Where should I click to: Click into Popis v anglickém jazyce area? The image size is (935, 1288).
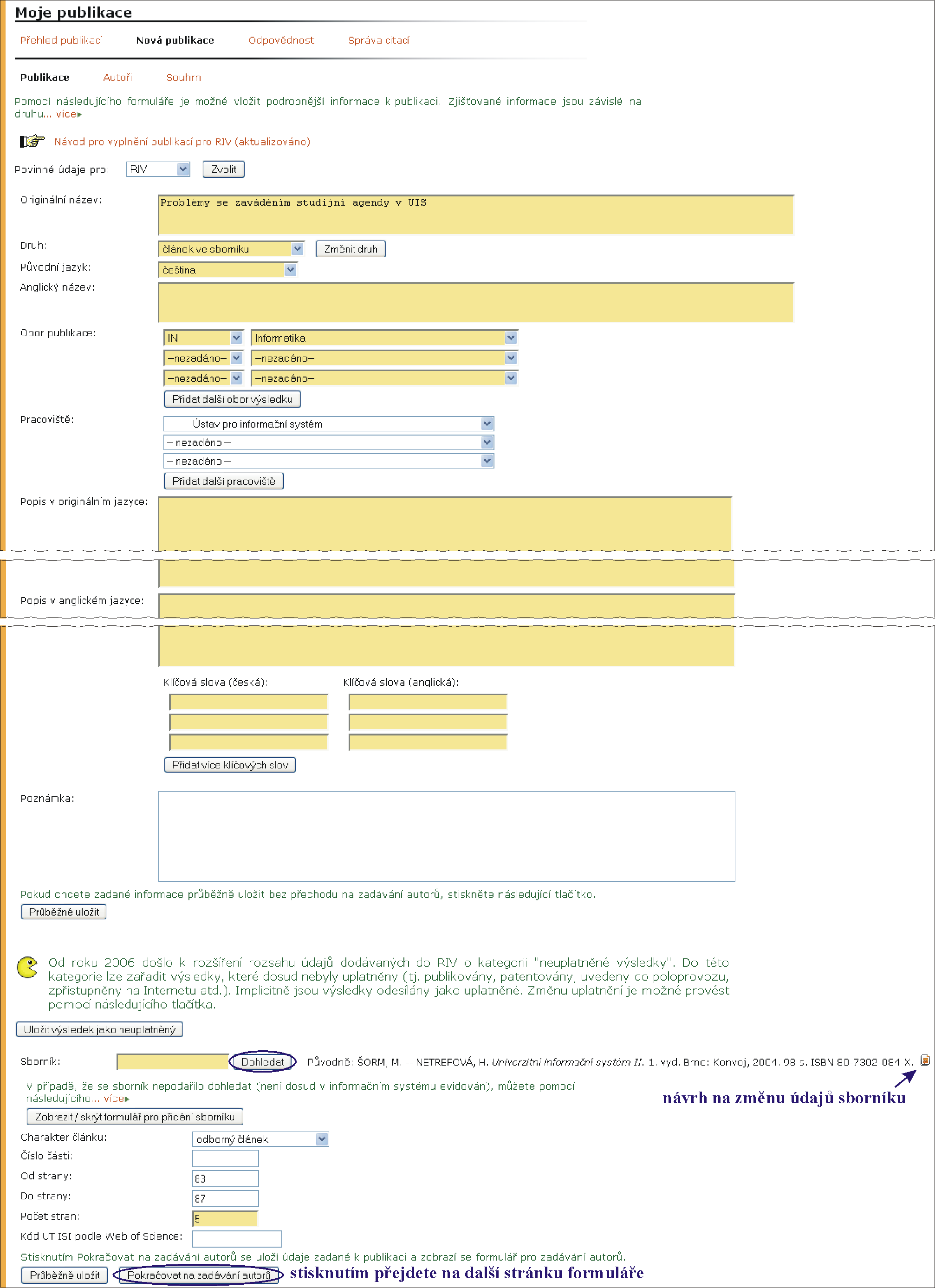click(446, 606)
